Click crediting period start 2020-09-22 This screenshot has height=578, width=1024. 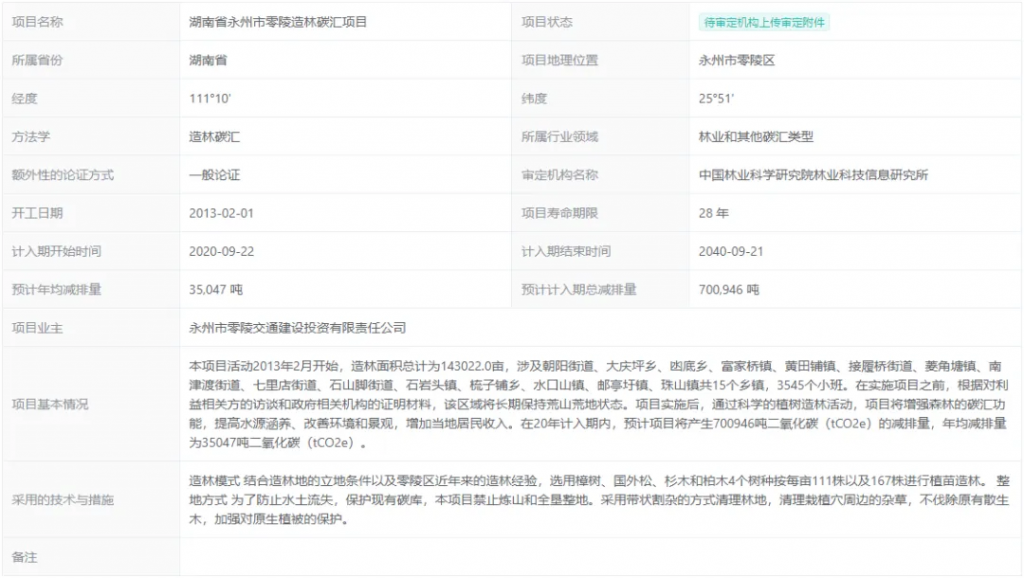(x=221, y=251)
